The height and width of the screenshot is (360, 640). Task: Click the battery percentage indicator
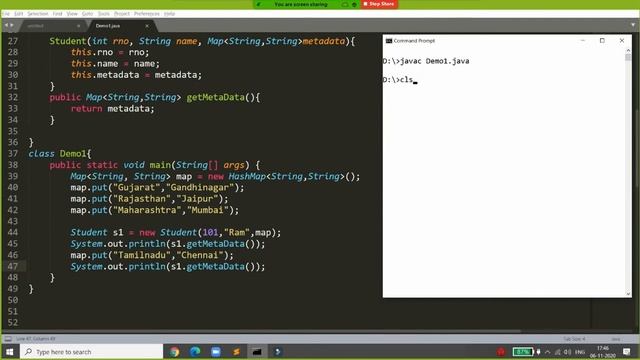[x=523, y=351]
